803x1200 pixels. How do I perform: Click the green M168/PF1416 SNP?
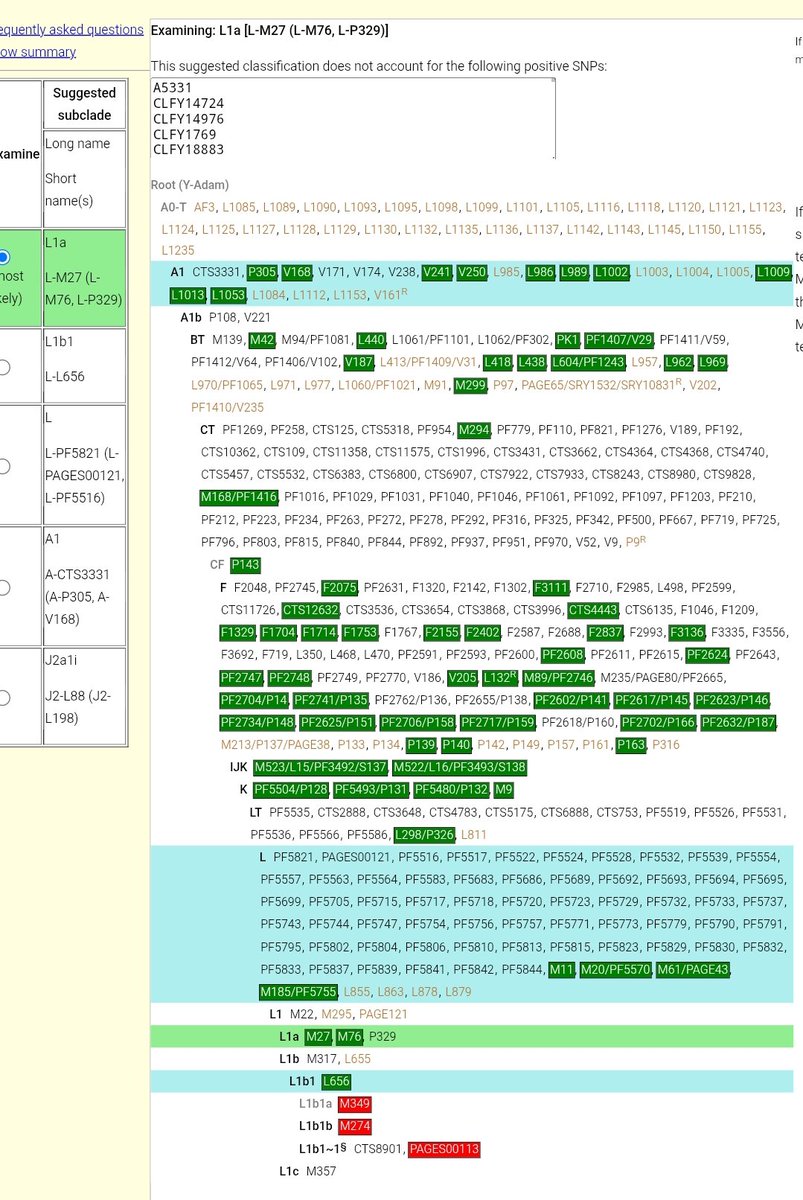pos(239,497)
